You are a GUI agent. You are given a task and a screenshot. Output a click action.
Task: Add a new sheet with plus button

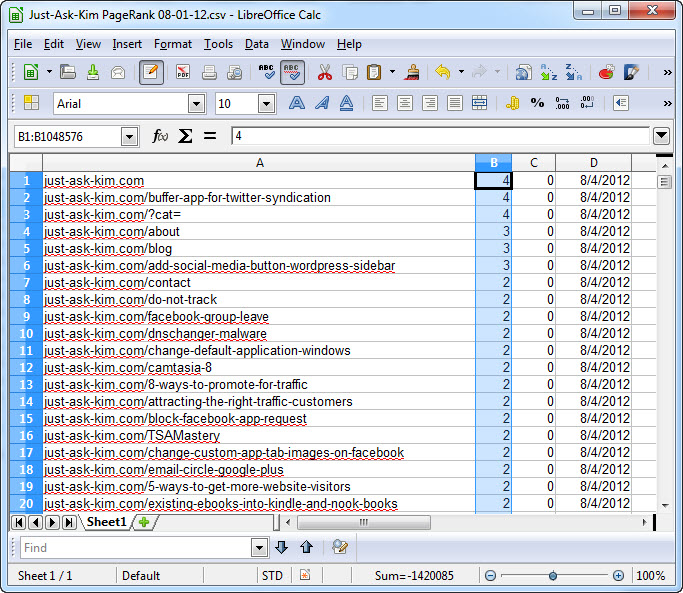click(x=145, y=522)
